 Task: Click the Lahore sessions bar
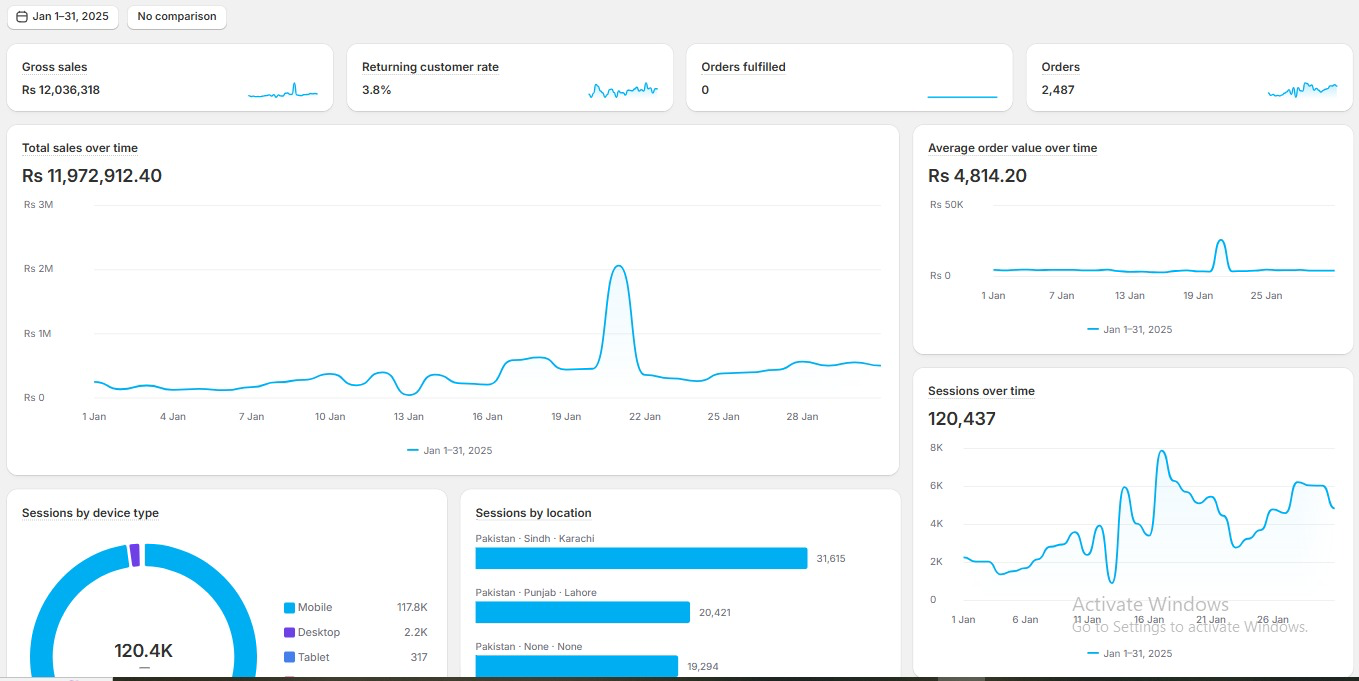[582, 612]
